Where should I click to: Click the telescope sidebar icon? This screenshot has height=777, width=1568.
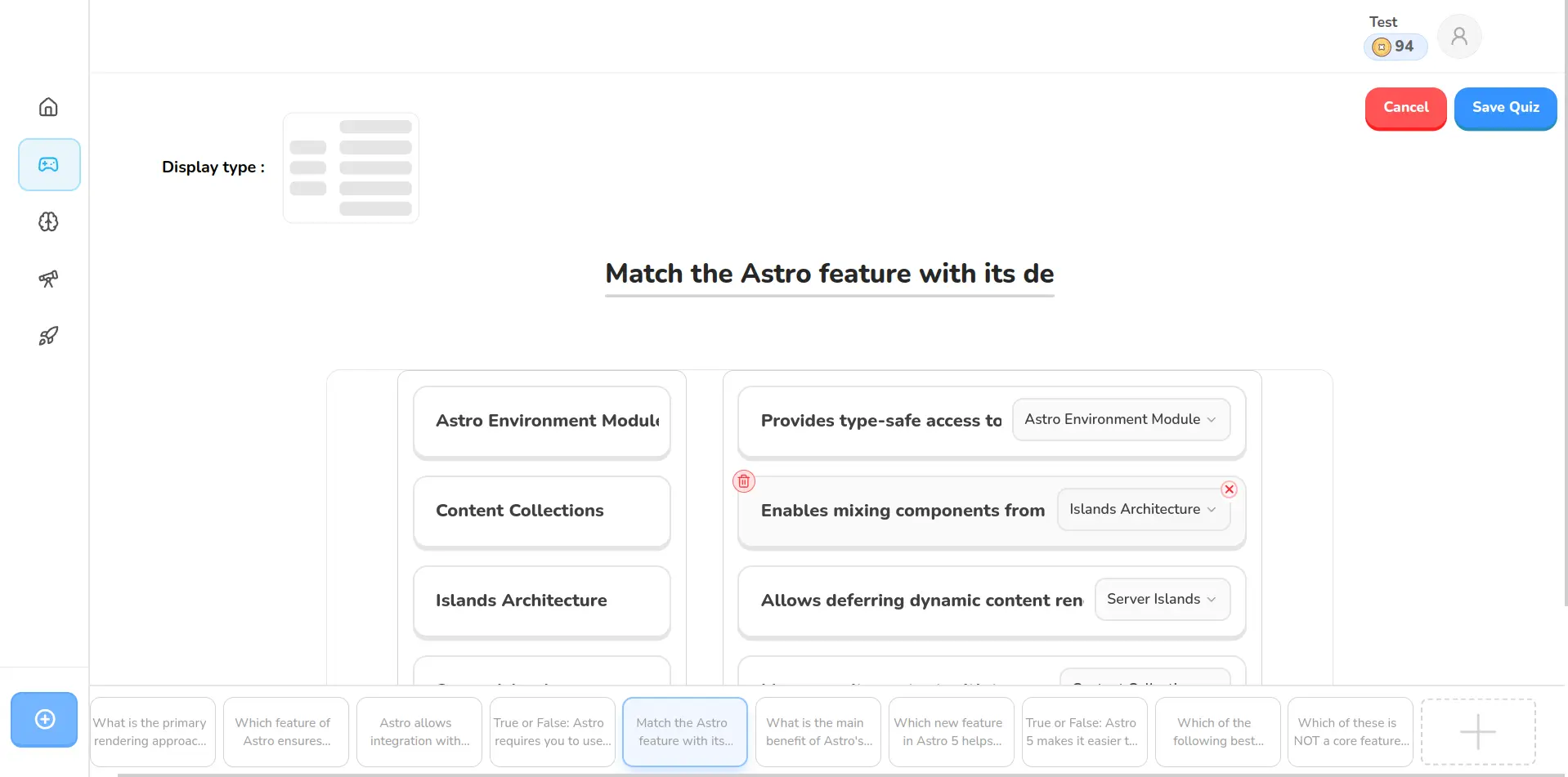(48, 279)
